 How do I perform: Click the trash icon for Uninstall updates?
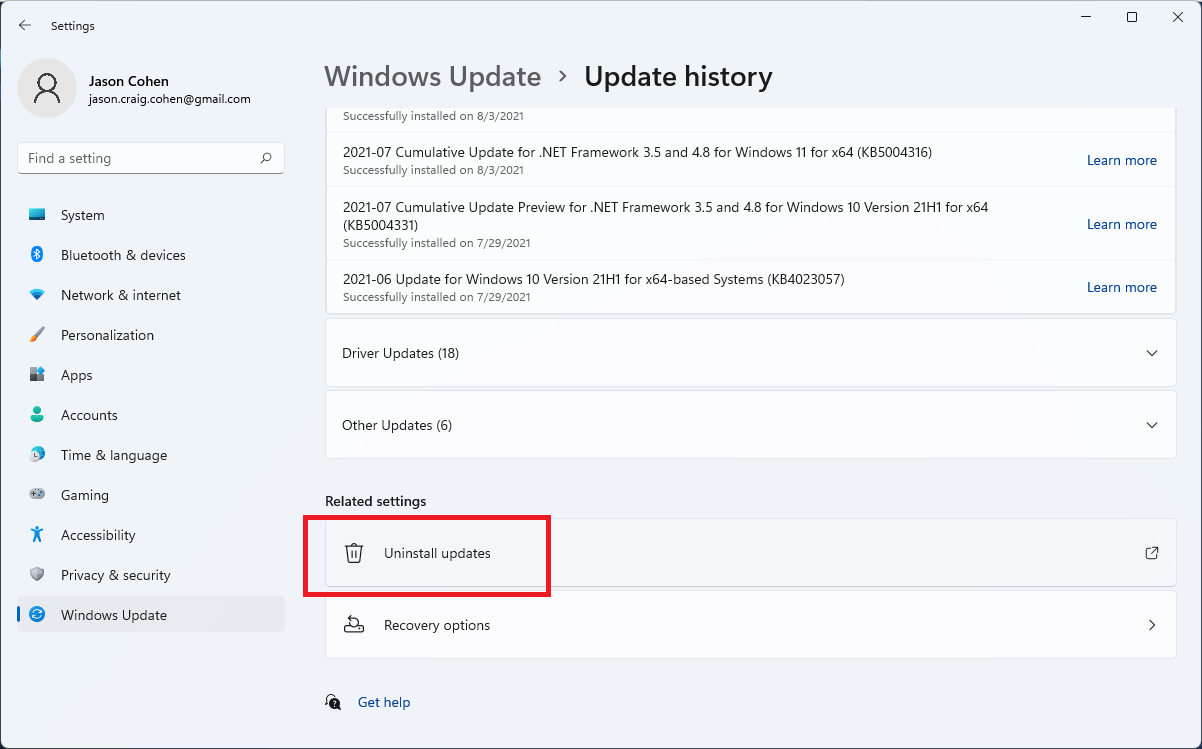354,553
